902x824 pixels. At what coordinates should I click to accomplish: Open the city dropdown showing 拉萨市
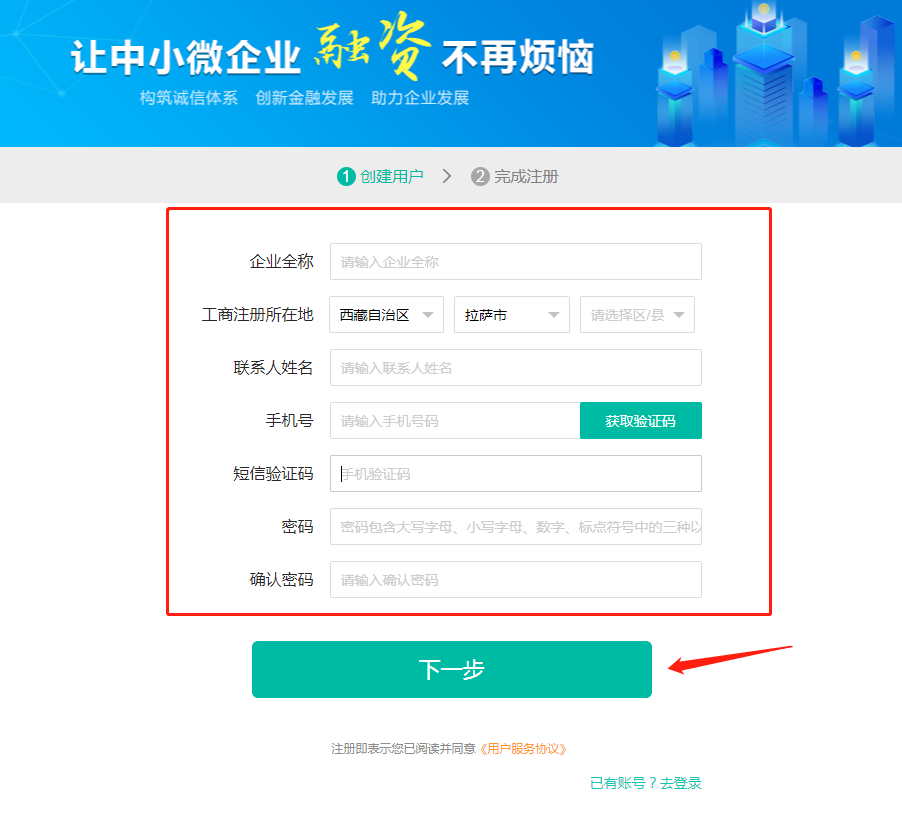tap(511, 315)
